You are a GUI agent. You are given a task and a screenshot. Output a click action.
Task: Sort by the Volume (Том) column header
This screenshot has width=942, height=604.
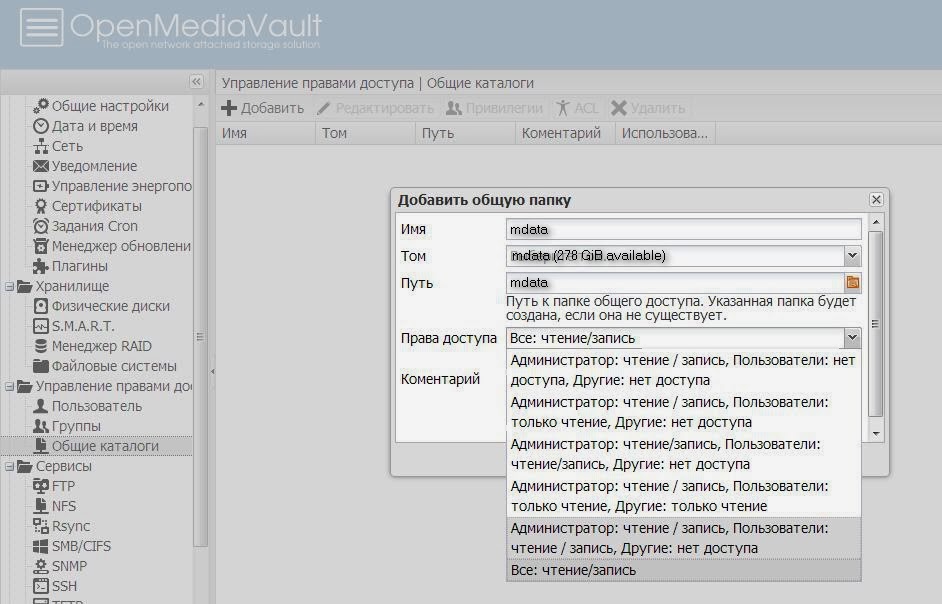point(365,133)
